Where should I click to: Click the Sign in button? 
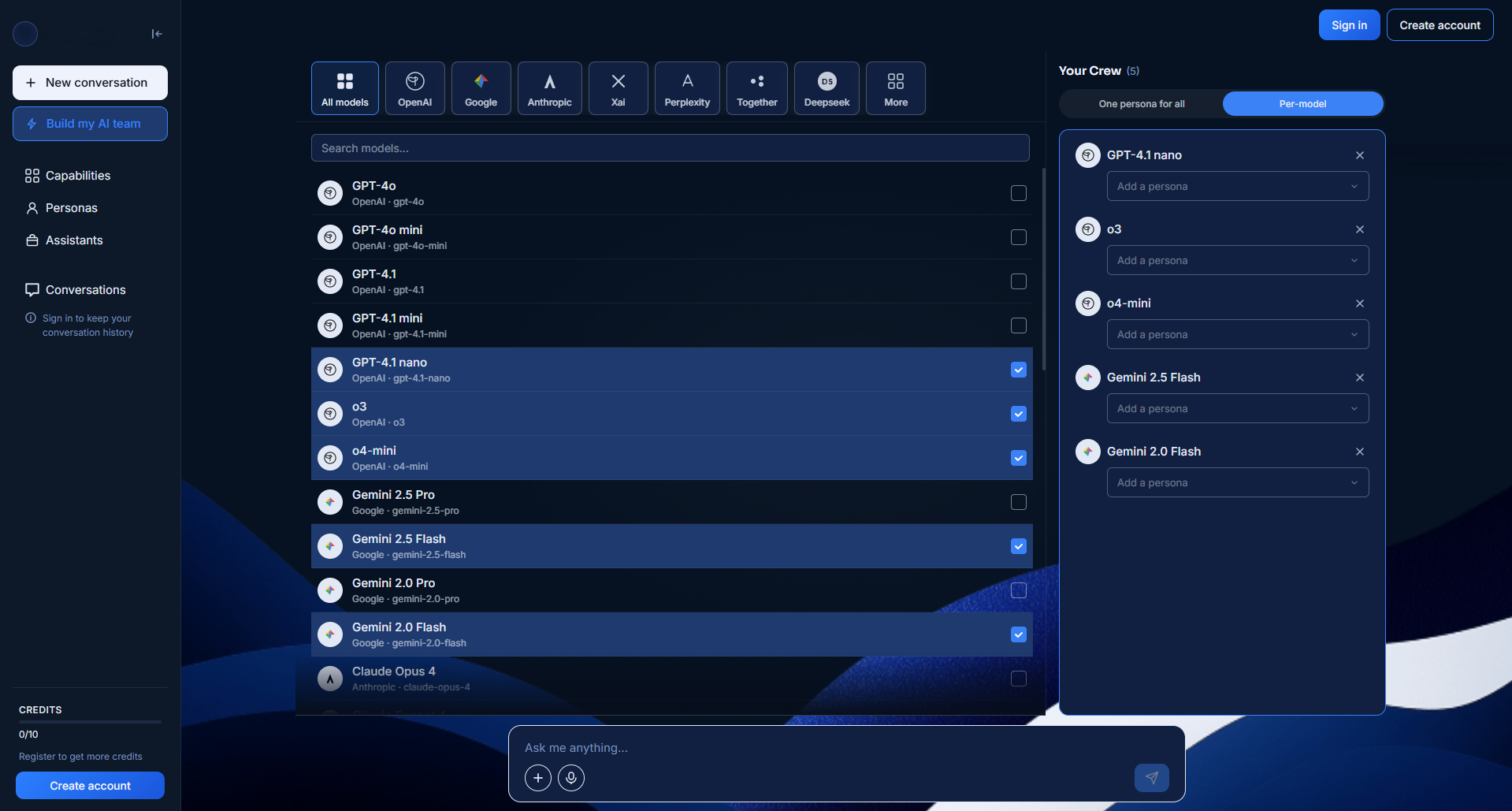click(x=1349, y=25)
